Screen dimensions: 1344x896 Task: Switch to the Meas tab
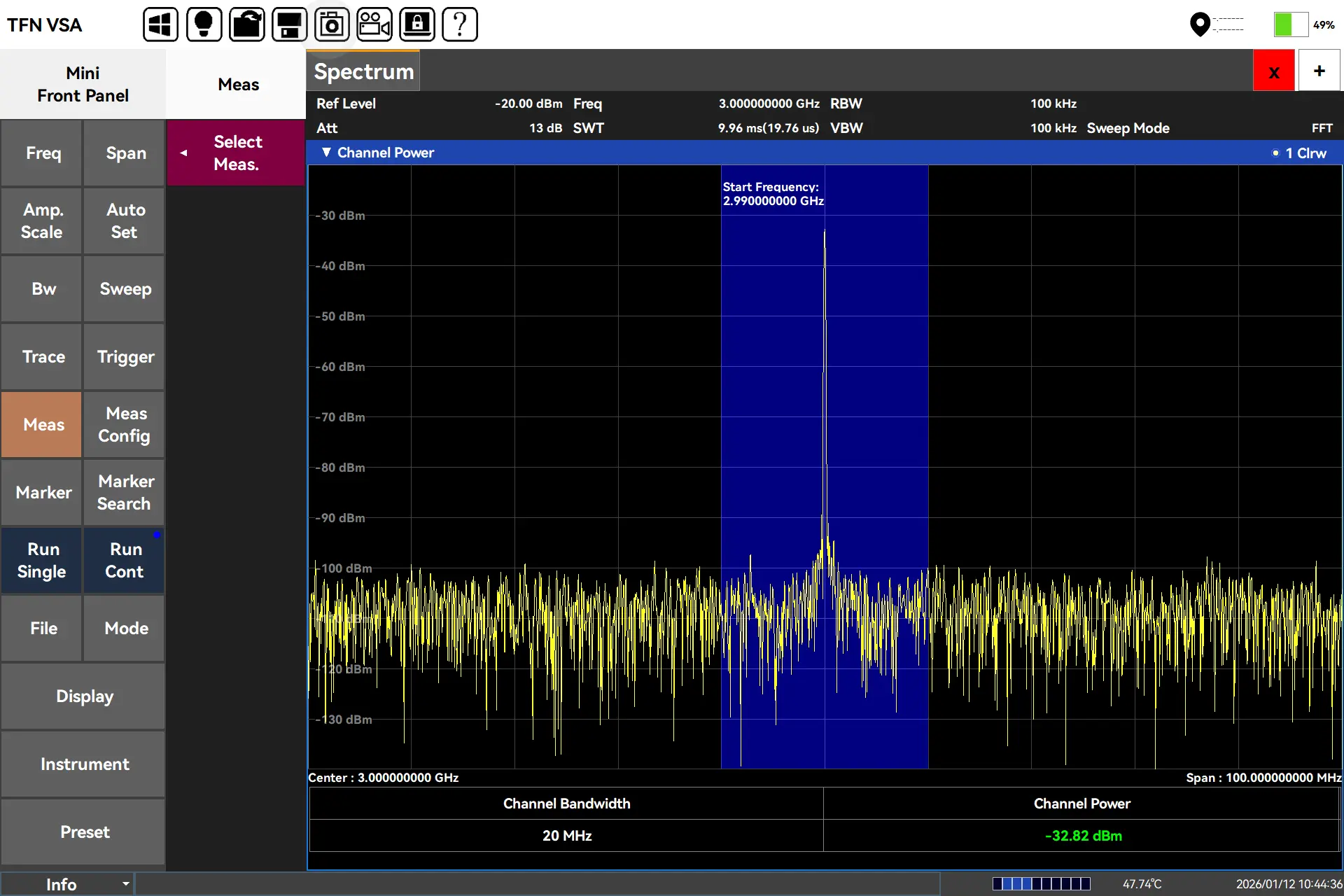point(238,84)
